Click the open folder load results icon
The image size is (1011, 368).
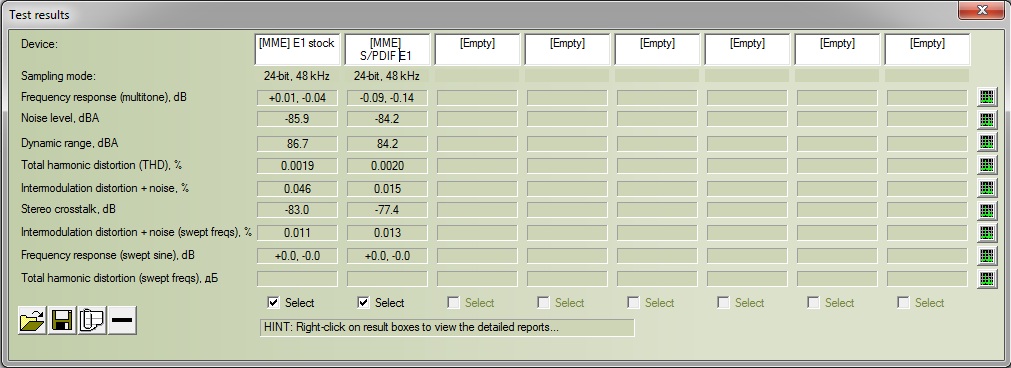point(32,320)
